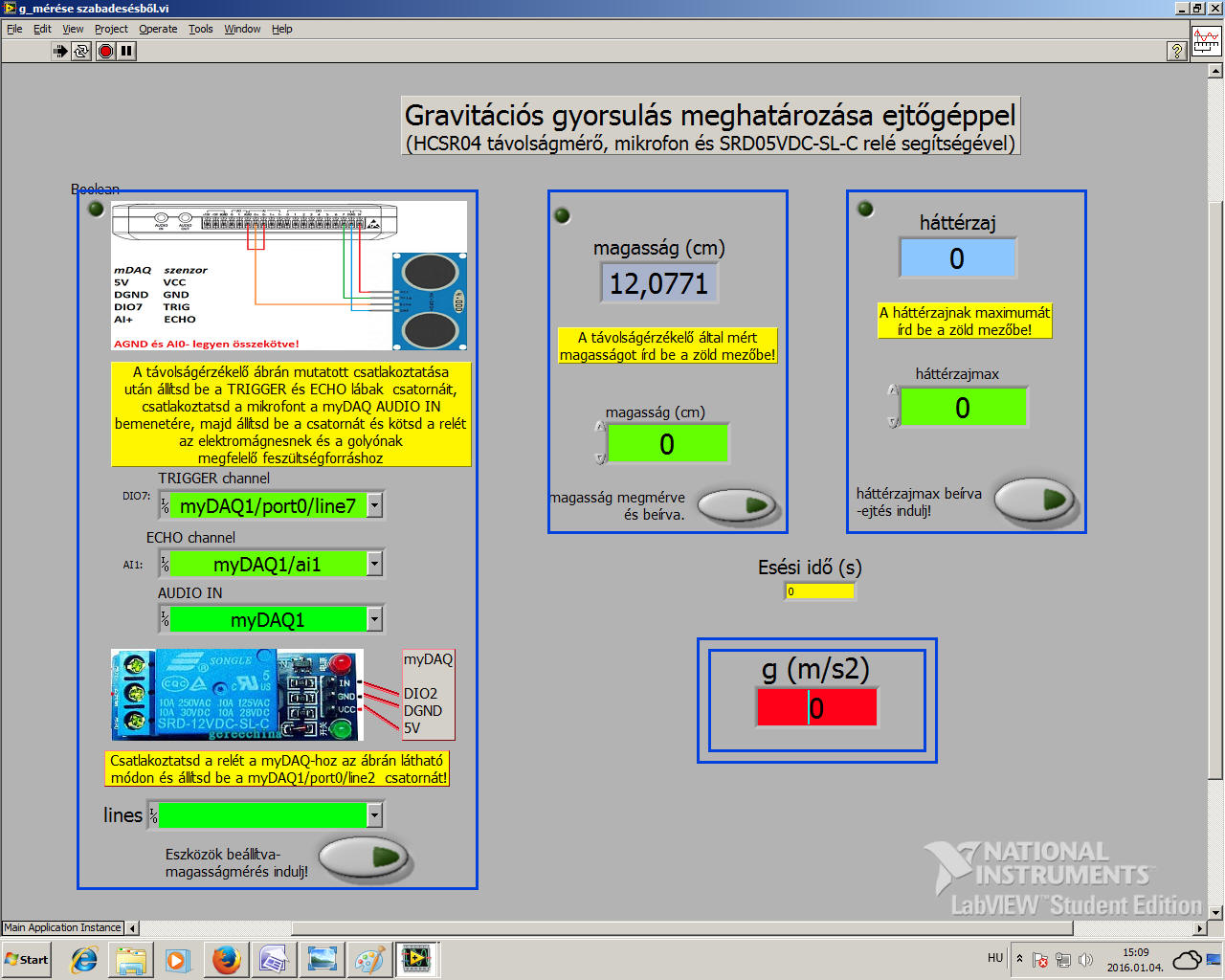Screen dimensions: 1225x980
Task: Toggle the 'Eszközök beállítva' oval switch
Action: tap(363, 857)
